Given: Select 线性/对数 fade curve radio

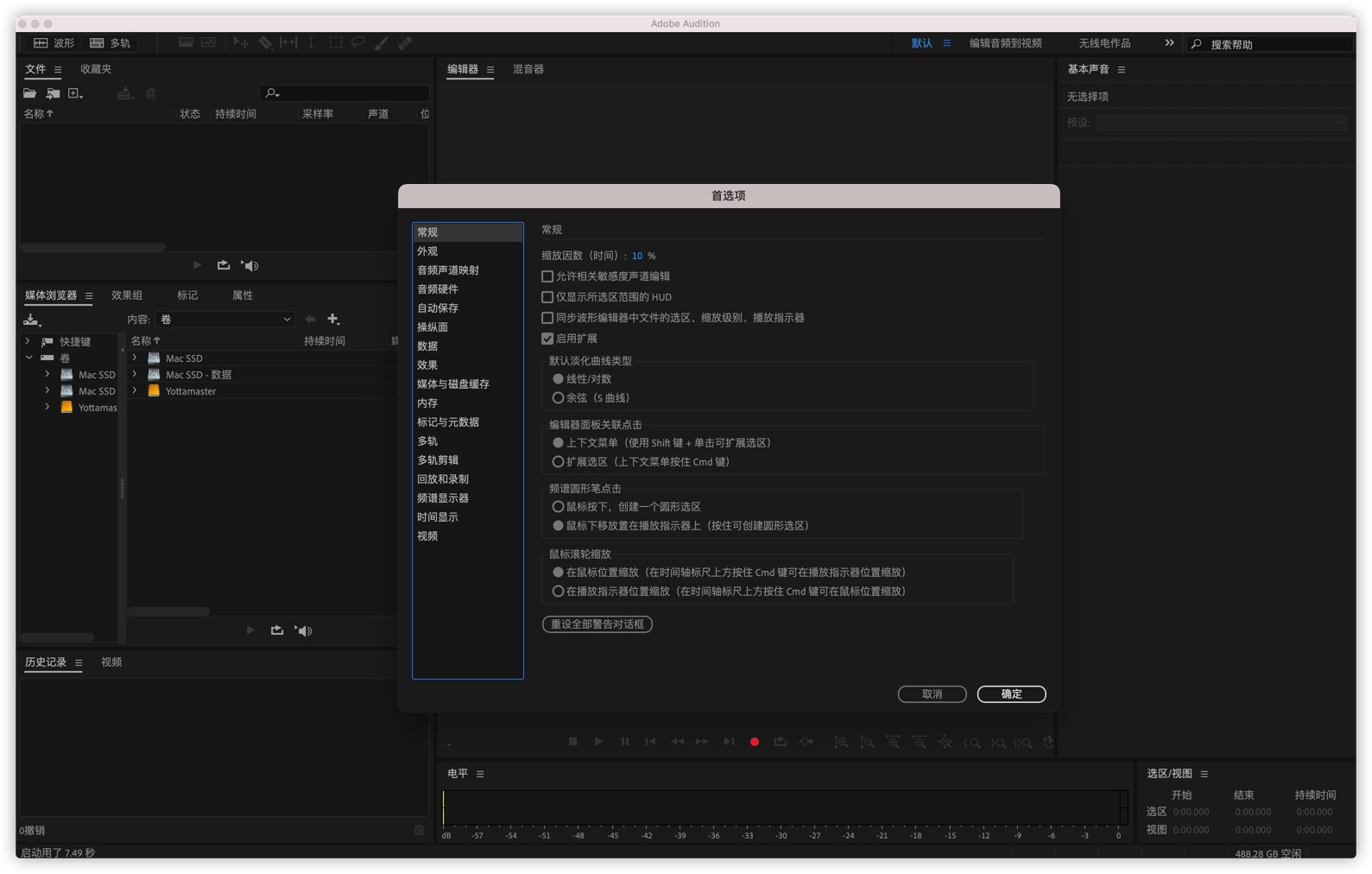Looking at the screenshot, I should (x=558, y=379).
